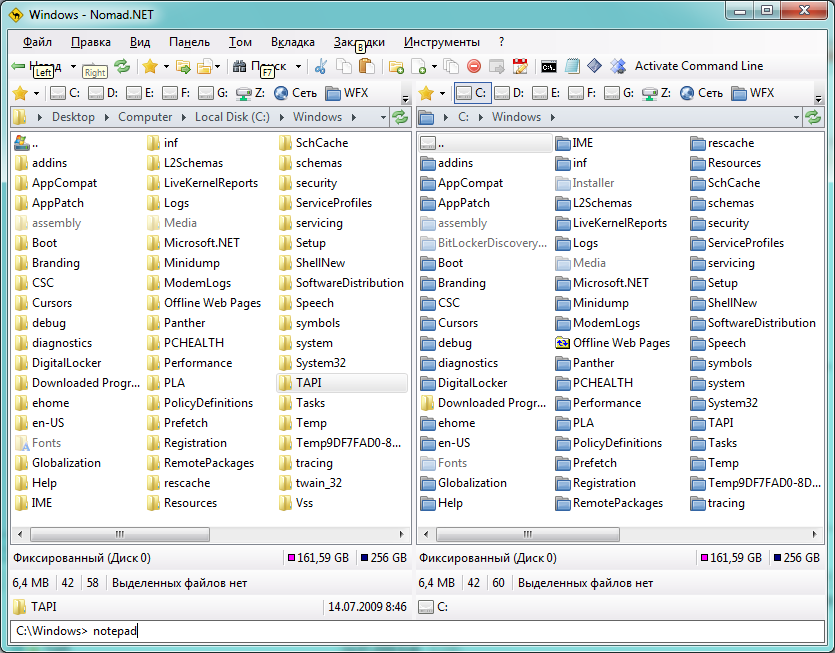Expand arrow after Computer in left breadcrumb
The image size is (835, 653).
[184, 117]
